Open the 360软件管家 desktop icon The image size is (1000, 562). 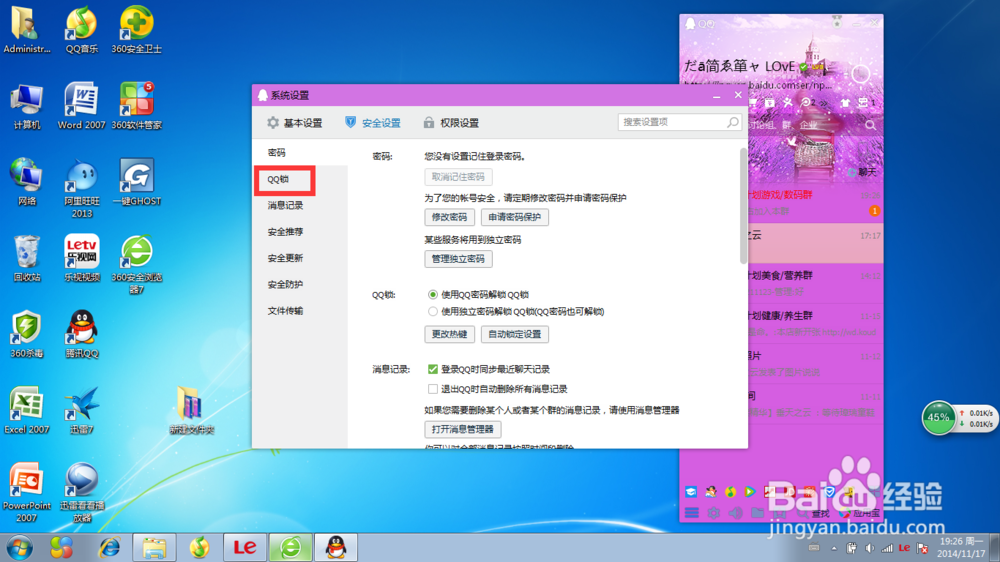pyautogui.click(x=136, y=105)
